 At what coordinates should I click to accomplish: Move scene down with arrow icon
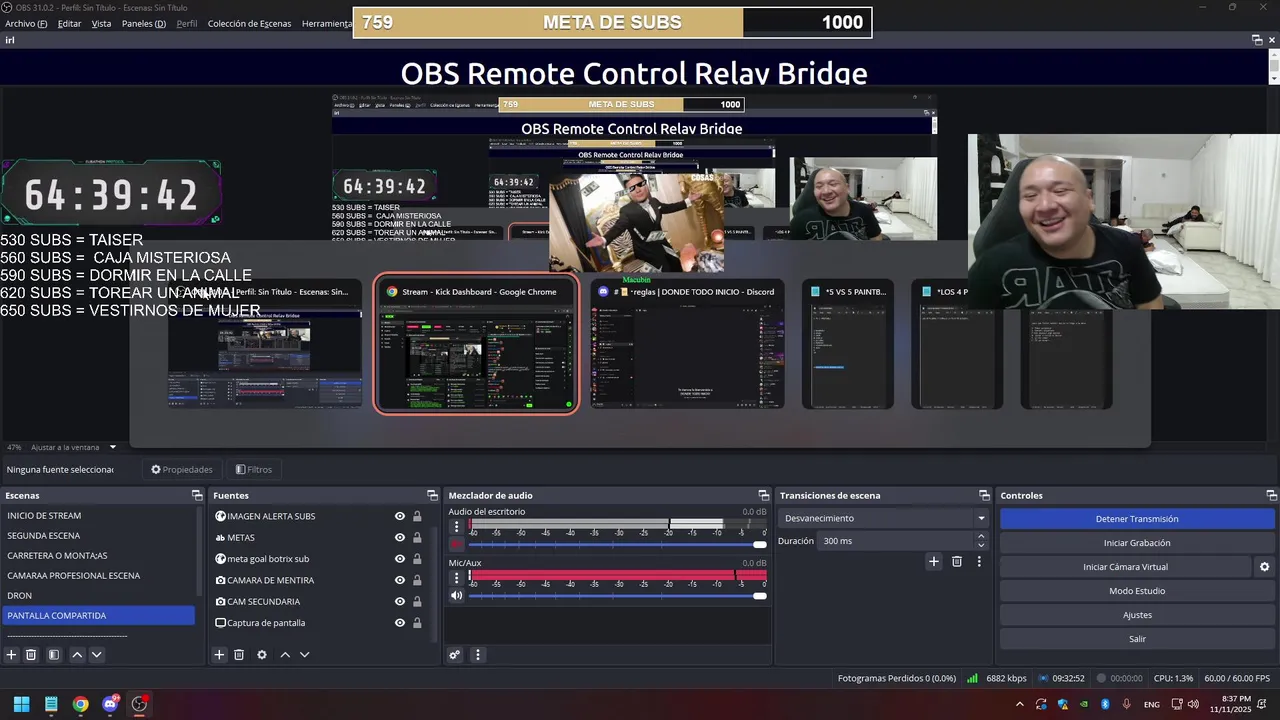point(96,655)
